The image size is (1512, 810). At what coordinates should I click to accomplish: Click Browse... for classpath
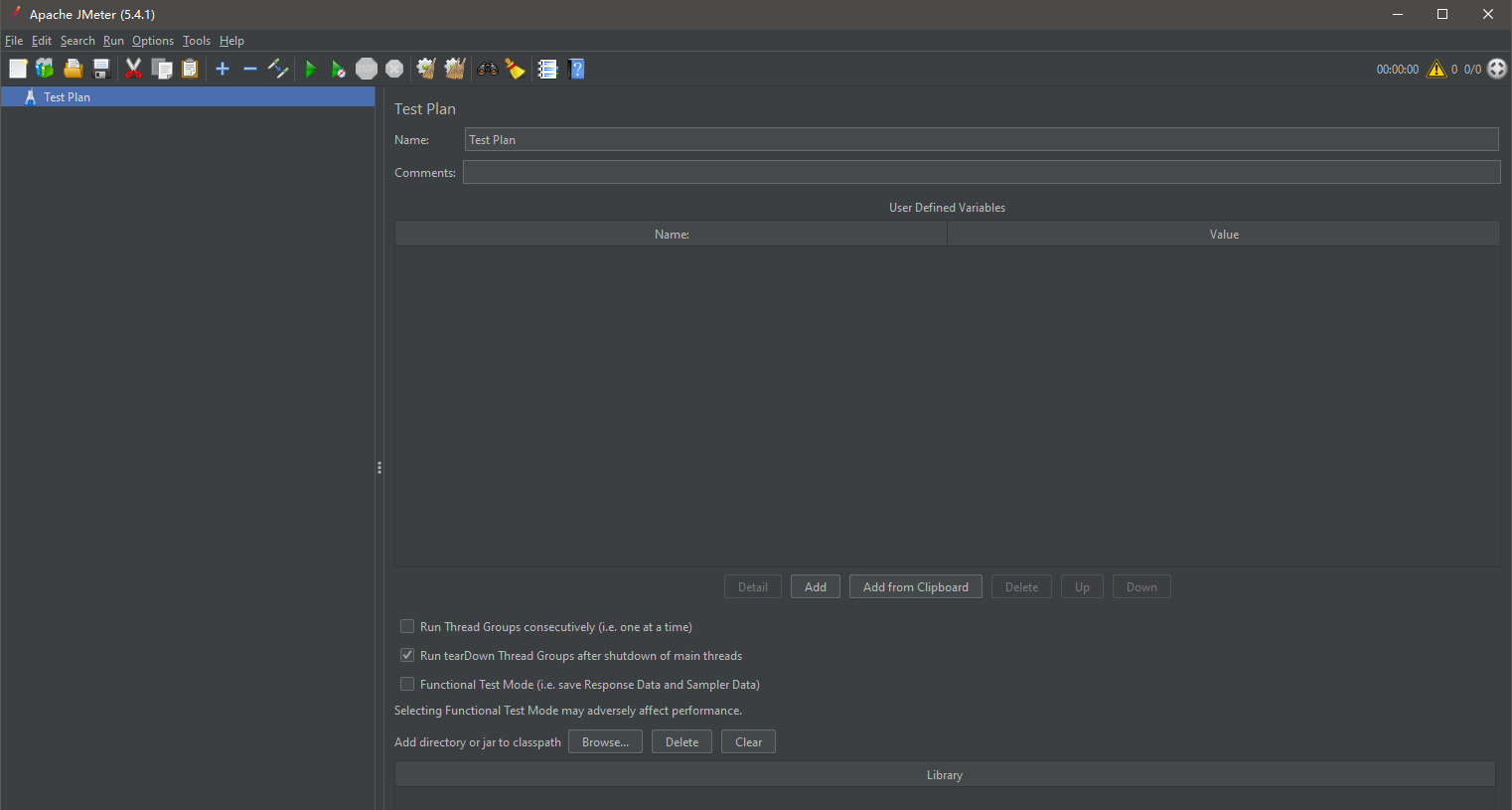[605, 742]
